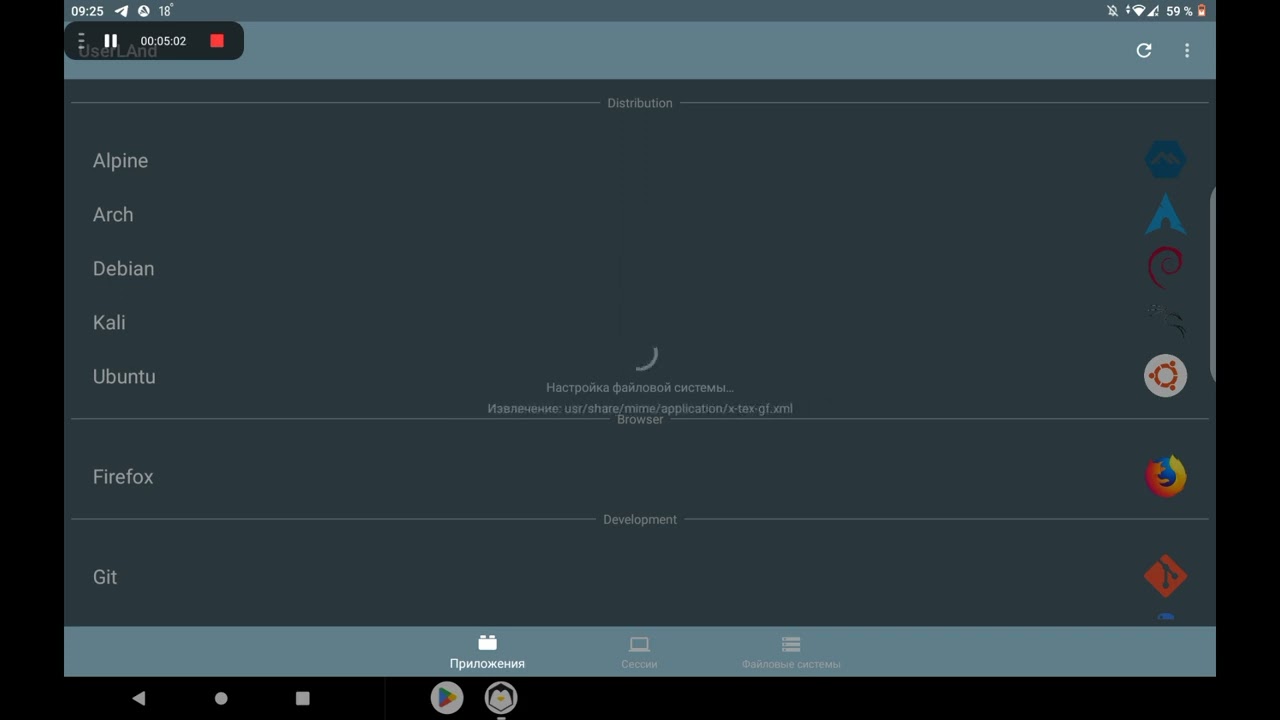Go back with the Android back button

point(138,698)
